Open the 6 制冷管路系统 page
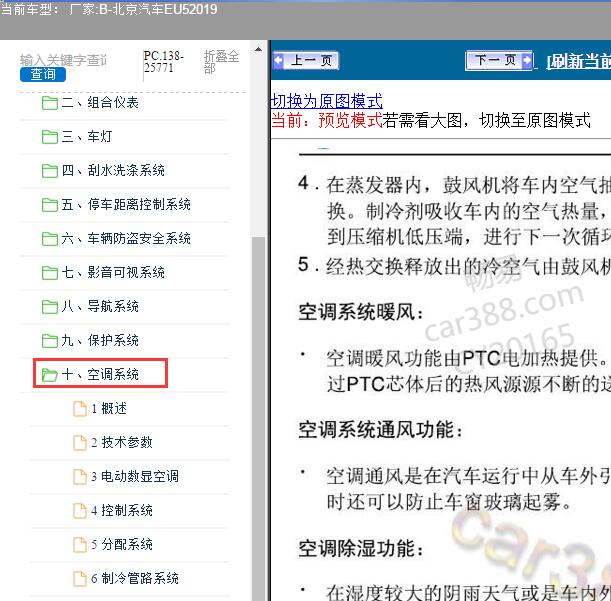Viewport: 611px width, 601px height. [135, 578]
